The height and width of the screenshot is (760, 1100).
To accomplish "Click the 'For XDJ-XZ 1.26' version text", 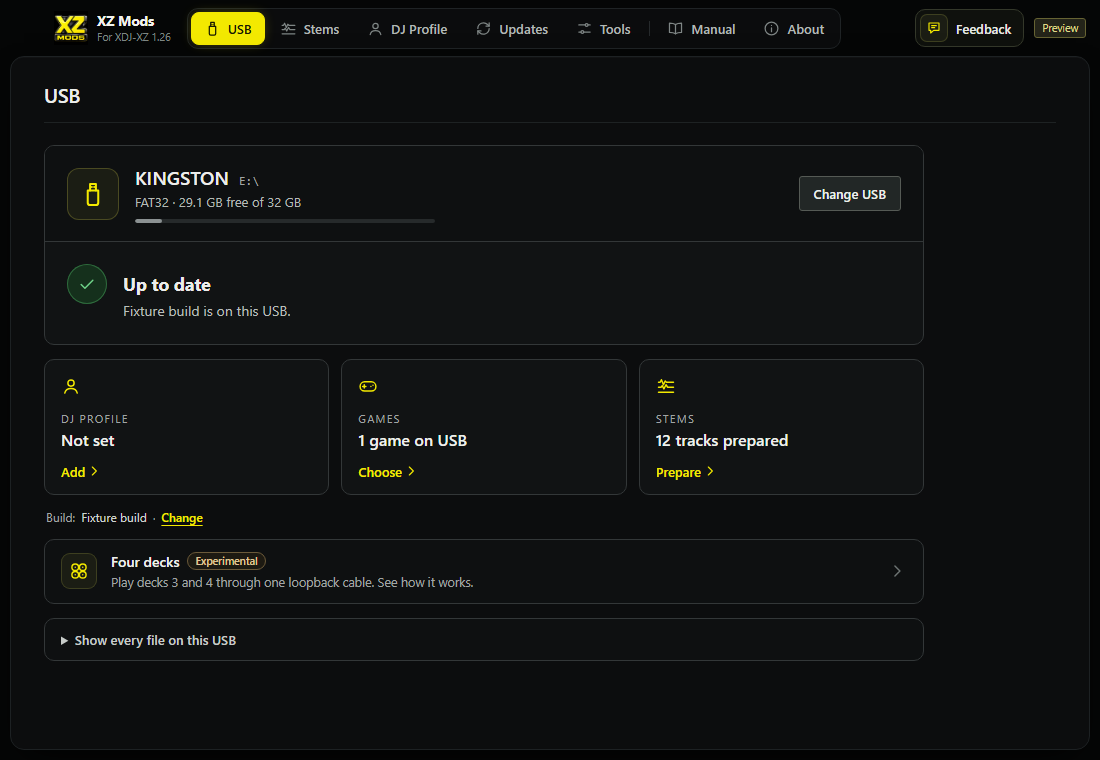I will tap(134, 37).
